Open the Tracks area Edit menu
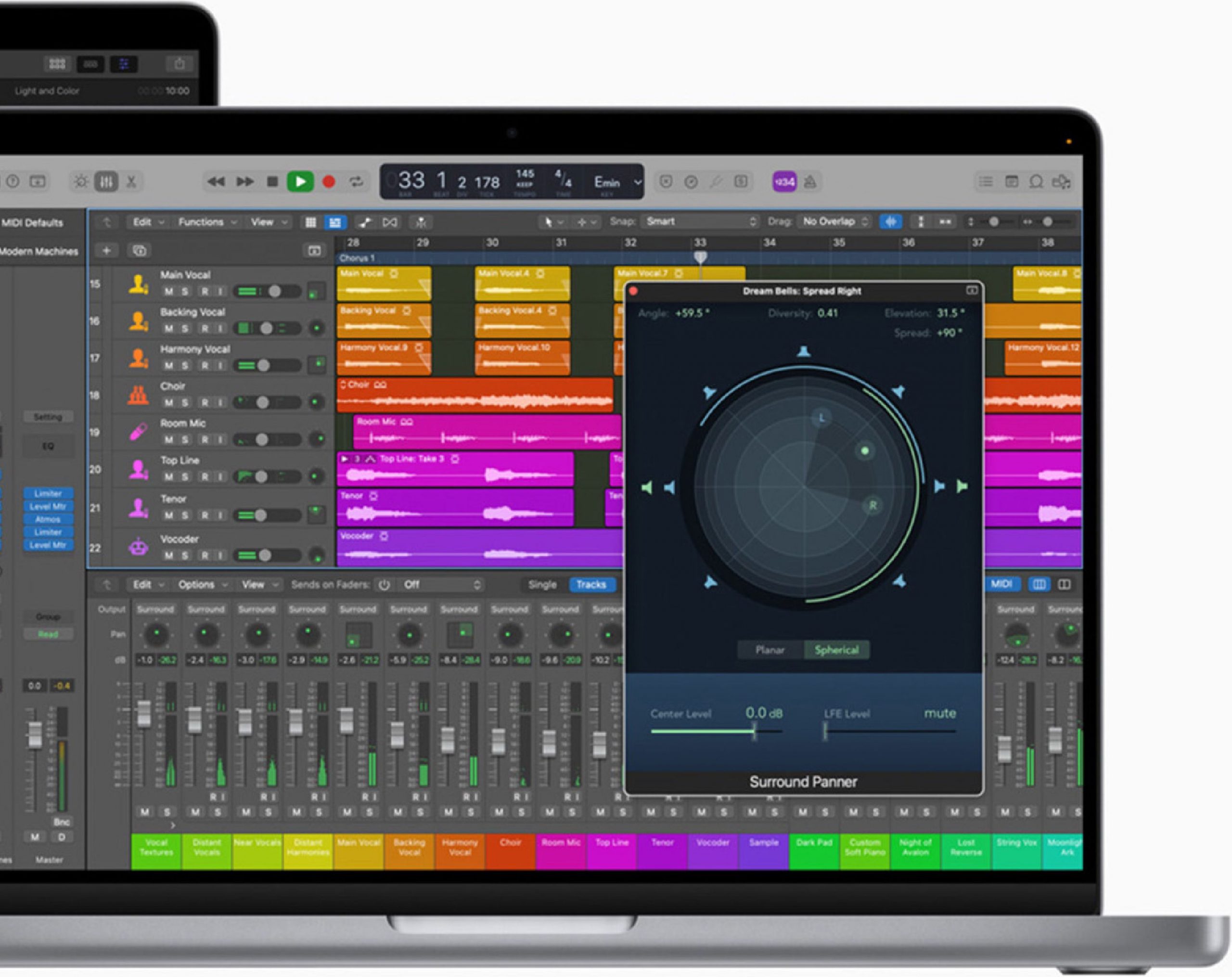The width and height of the screenshot is (1232, 977). (148, 222)
